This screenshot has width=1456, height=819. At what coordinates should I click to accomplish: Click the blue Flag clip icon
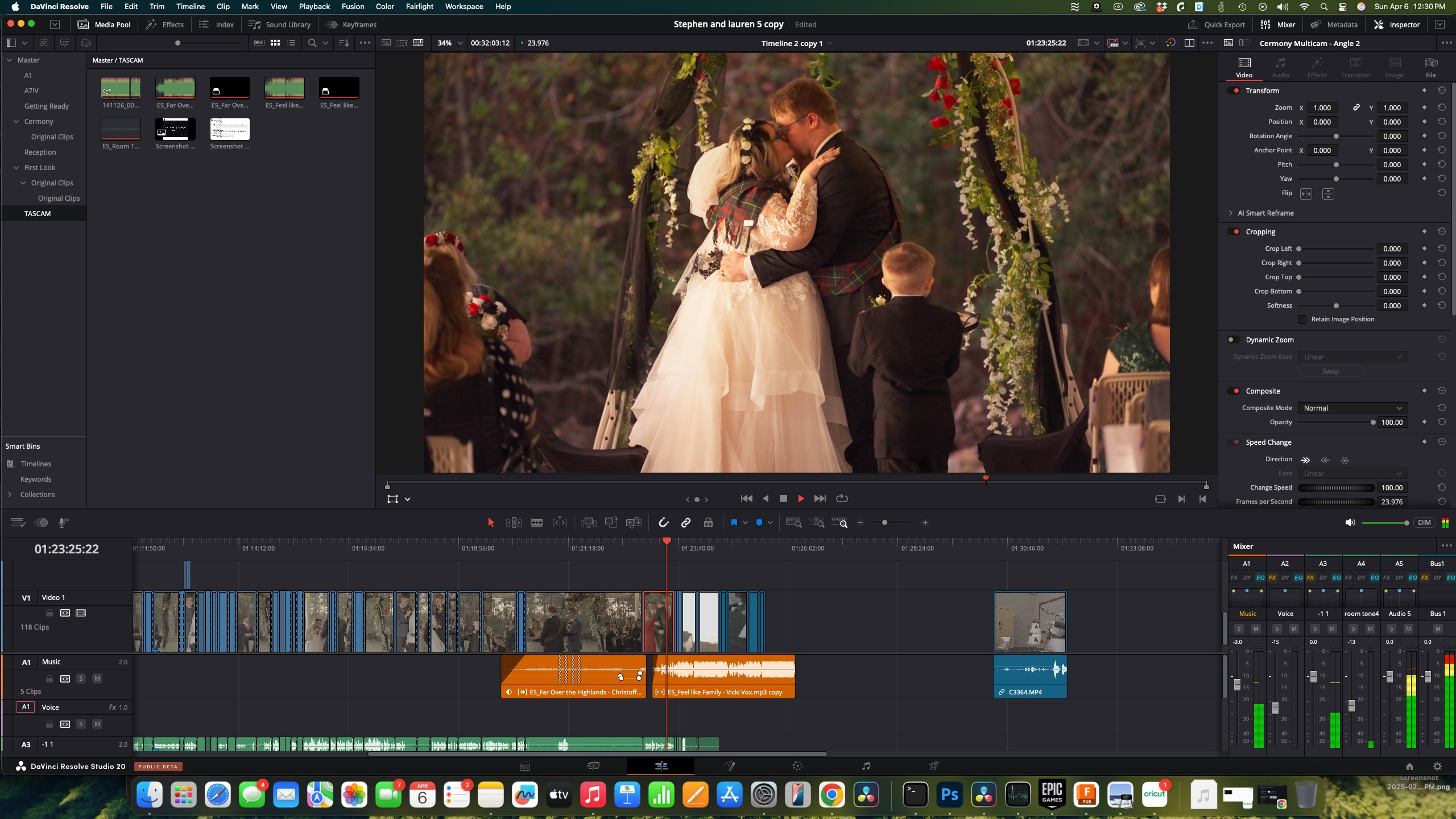[734, 523]
